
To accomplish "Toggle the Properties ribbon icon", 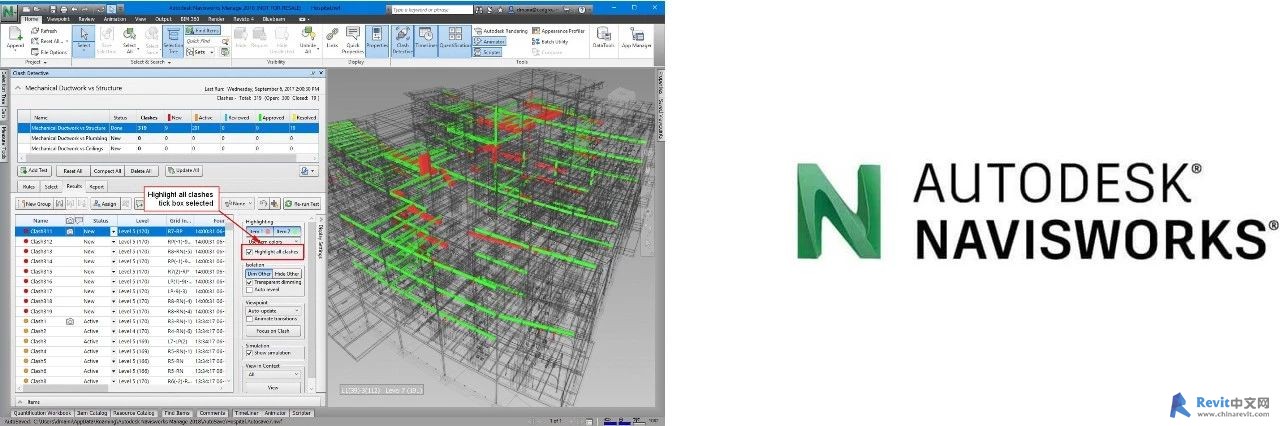I will tap(377, 40).
